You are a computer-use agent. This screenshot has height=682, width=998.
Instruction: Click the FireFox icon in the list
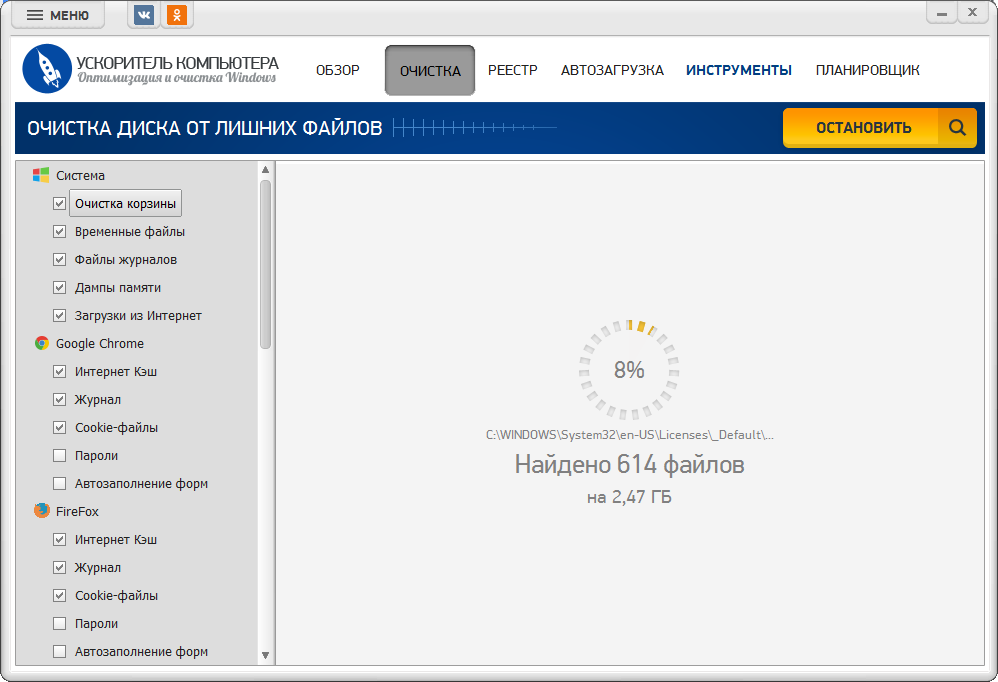(x=41, y=511)
